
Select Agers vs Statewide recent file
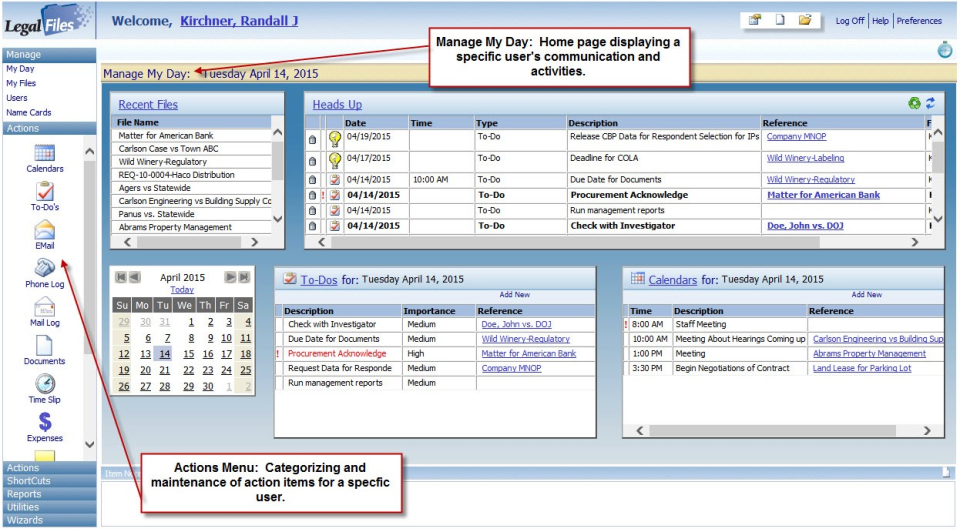[154, 188]
